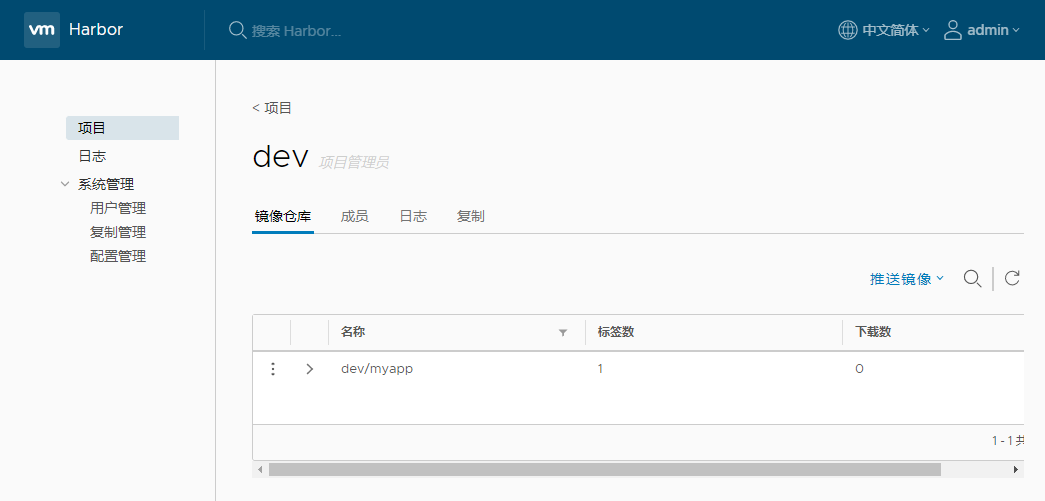1045x501 pixels.
Task: Click the horizontal scrollbar right arrow
Action: coord(1016,469)
